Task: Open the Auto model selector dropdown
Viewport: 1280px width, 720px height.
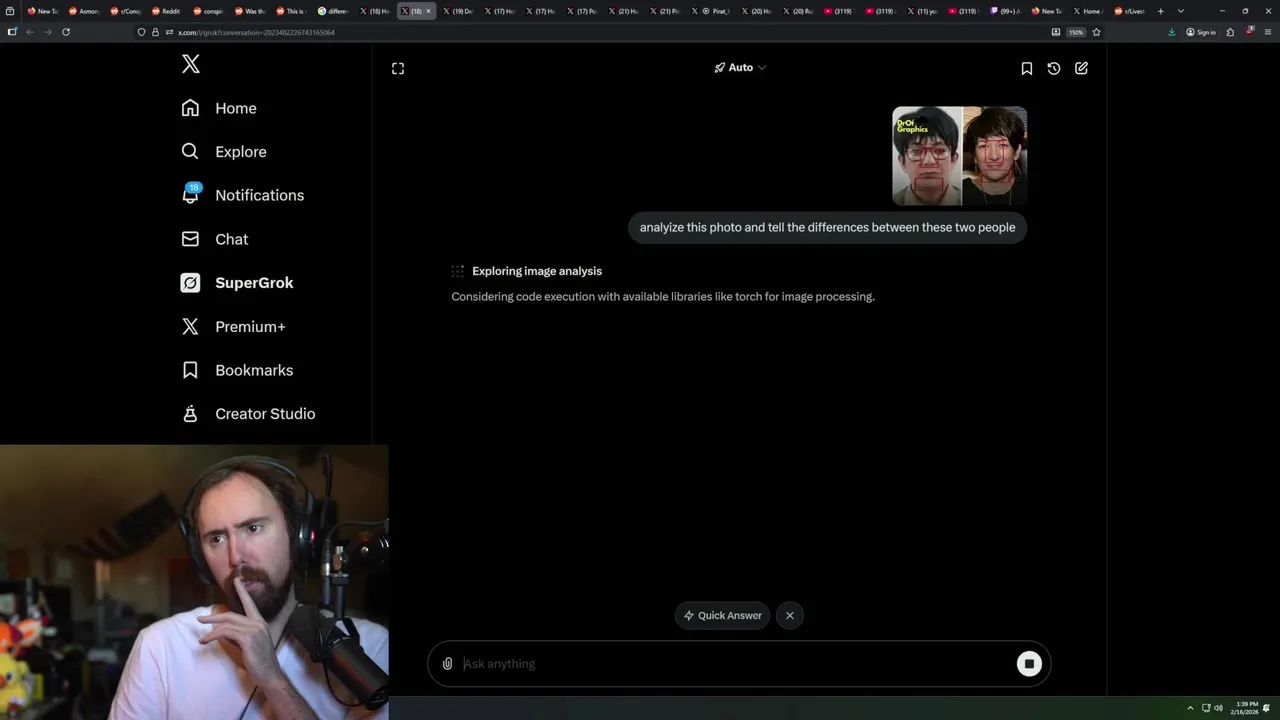Action: tap(740, 67)
